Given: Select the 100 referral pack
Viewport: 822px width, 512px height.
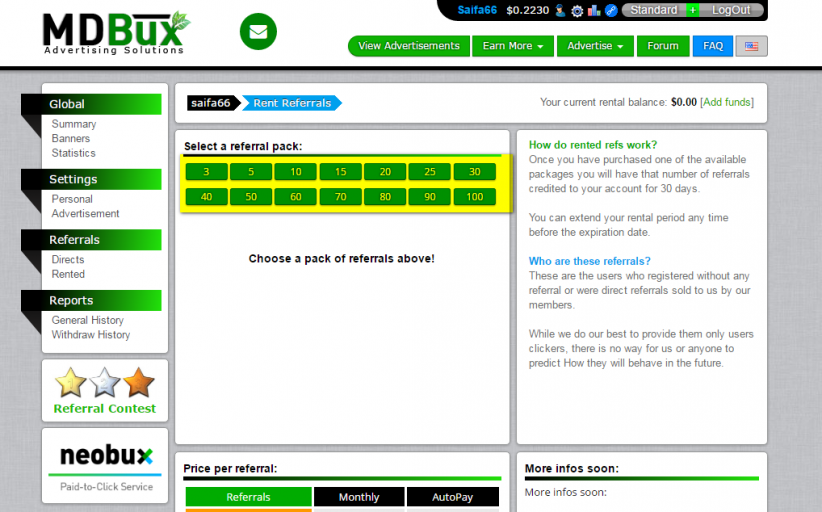Looking at the screenshot, I should click(474, 197).
